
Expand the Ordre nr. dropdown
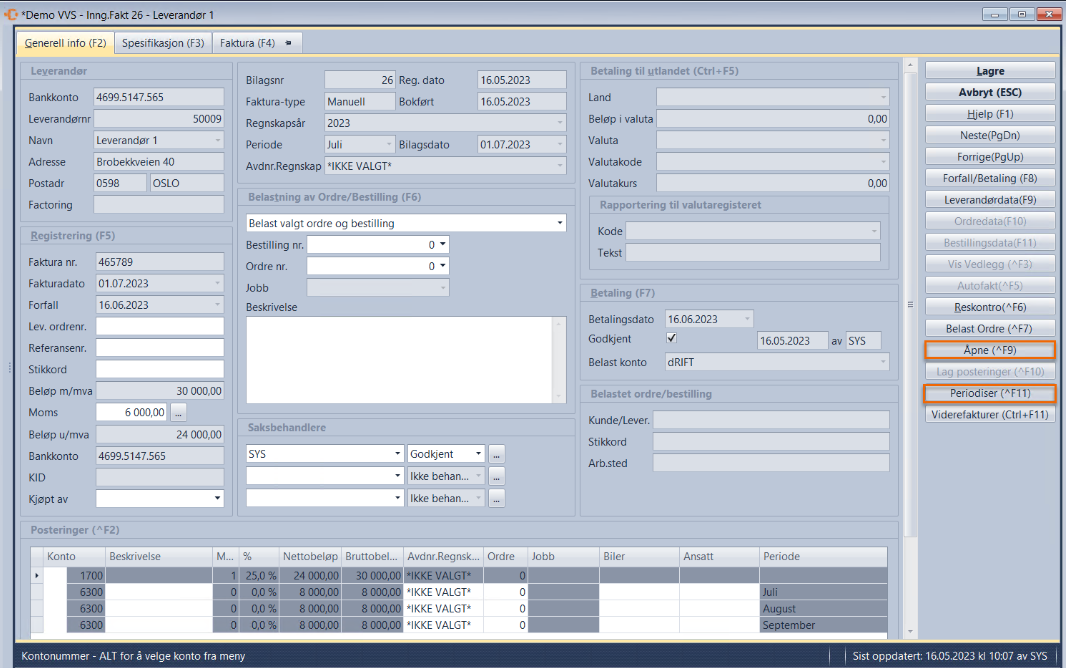click(x=443, y=266)
